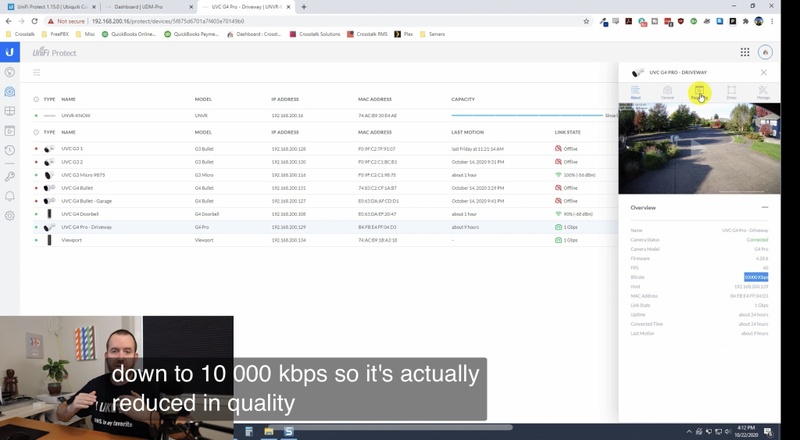800x440 pixels.
Task: Sort cameras table by MAC ADDRESS header
Action: pos(374,132)
